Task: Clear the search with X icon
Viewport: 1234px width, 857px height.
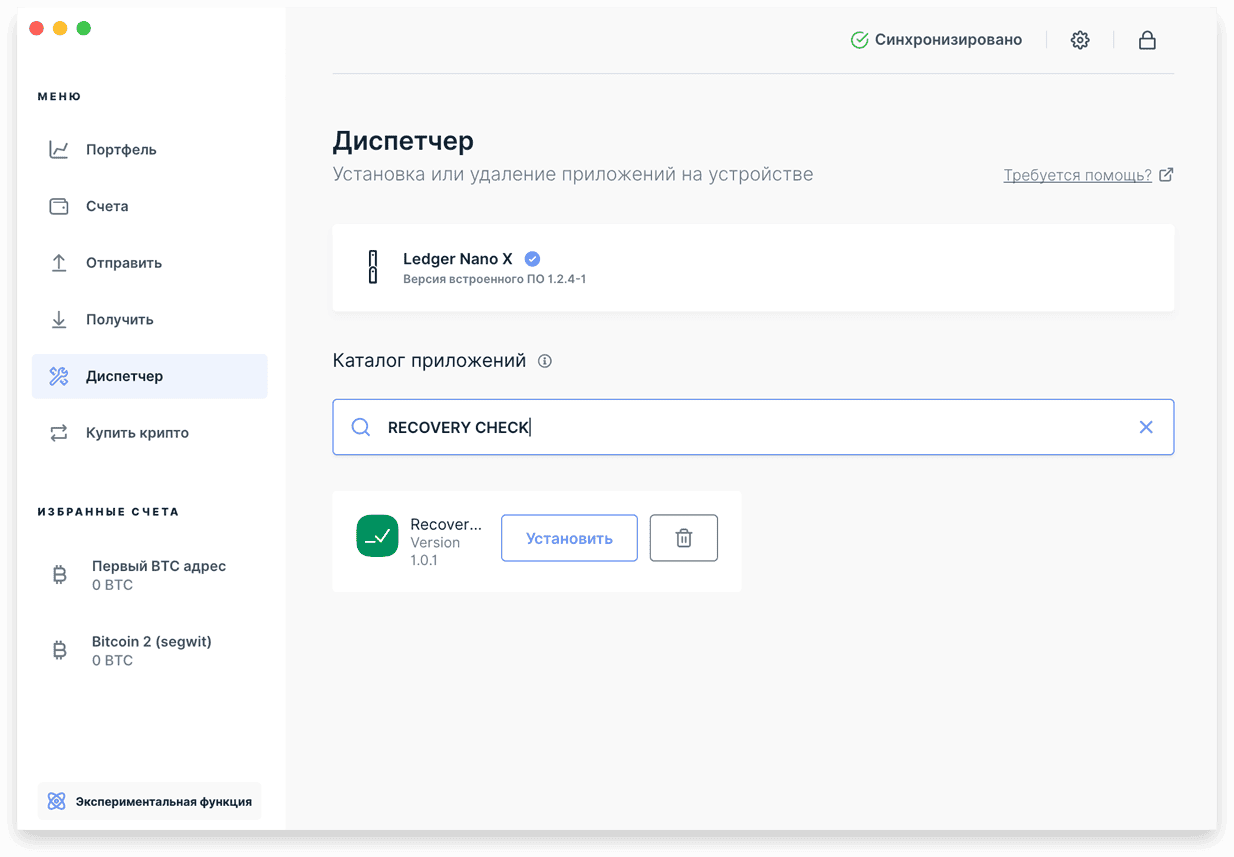Action: [1146, 427]
